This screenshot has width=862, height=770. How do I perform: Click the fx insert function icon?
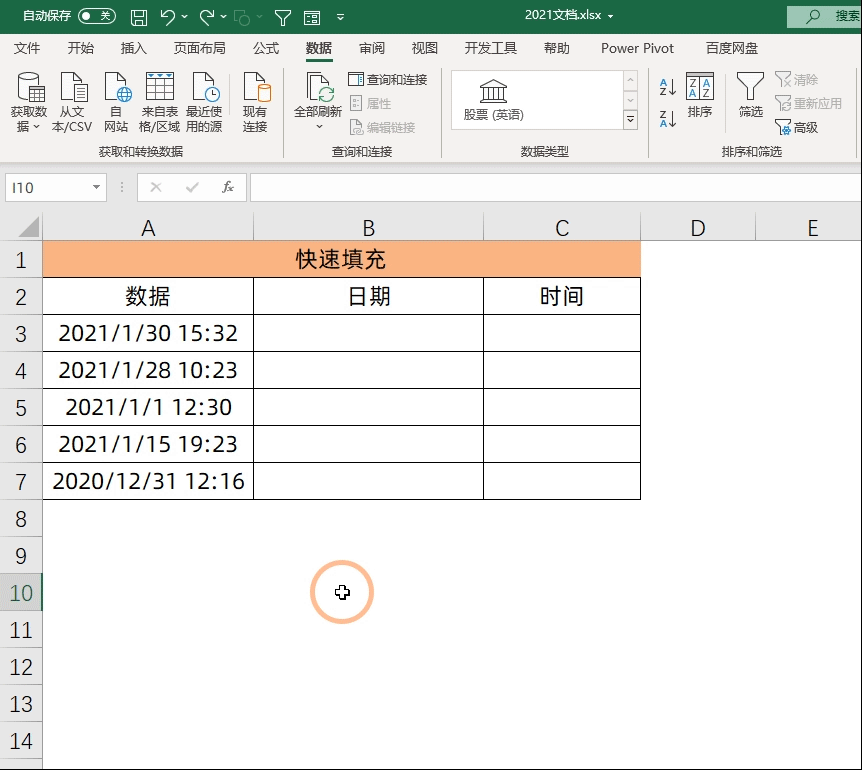pos(228,187)
